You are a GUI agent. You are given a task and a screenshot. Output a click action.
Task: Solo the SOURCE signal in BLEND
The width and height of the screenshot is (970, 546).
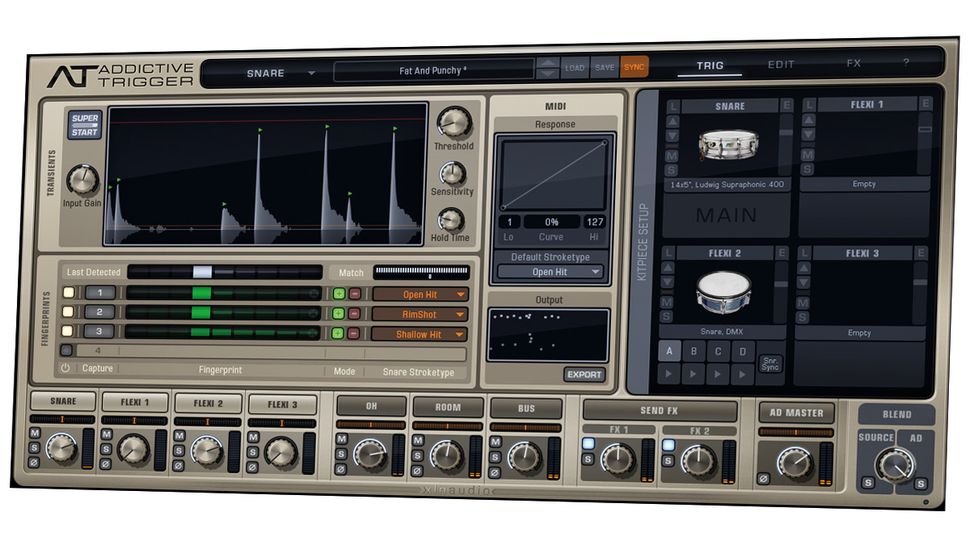tap(869, 482)
